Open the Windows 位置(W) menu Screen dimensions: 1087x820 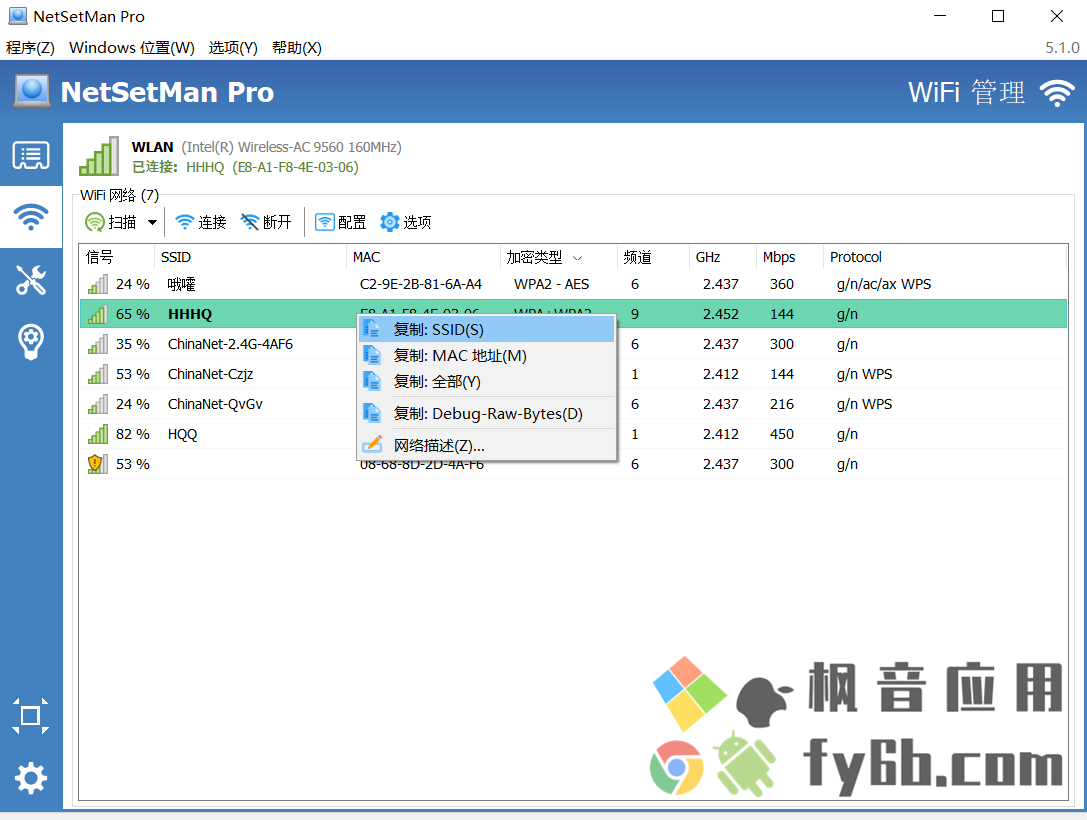(132, 48)
